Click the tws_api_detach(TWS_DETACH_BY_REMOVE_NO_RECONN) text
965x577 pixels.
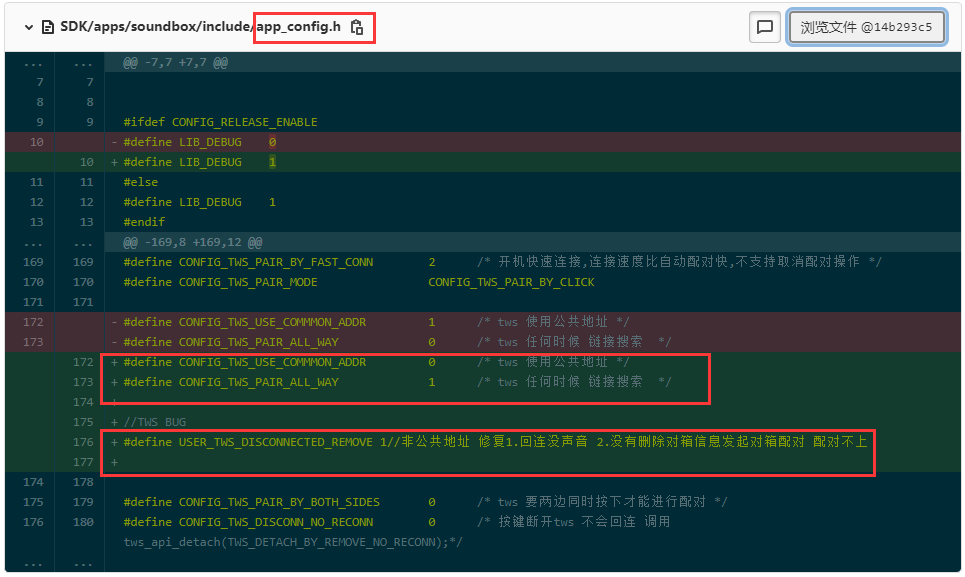coord(293,542)
